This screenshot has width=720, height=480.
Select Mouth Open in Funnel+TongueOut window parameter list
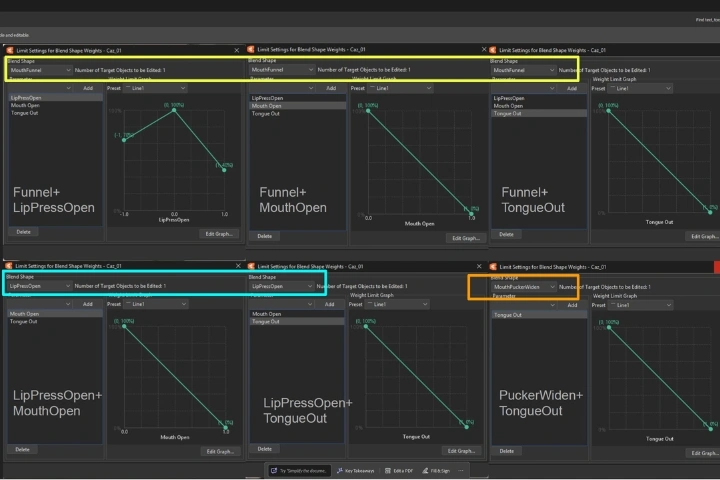click(539, 106)
